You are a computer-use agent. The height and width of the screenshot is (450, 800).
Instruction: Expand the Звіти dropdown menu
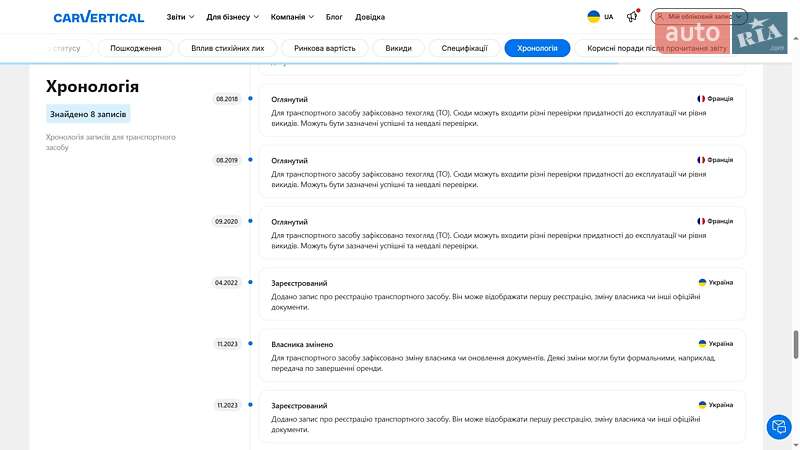181,17
